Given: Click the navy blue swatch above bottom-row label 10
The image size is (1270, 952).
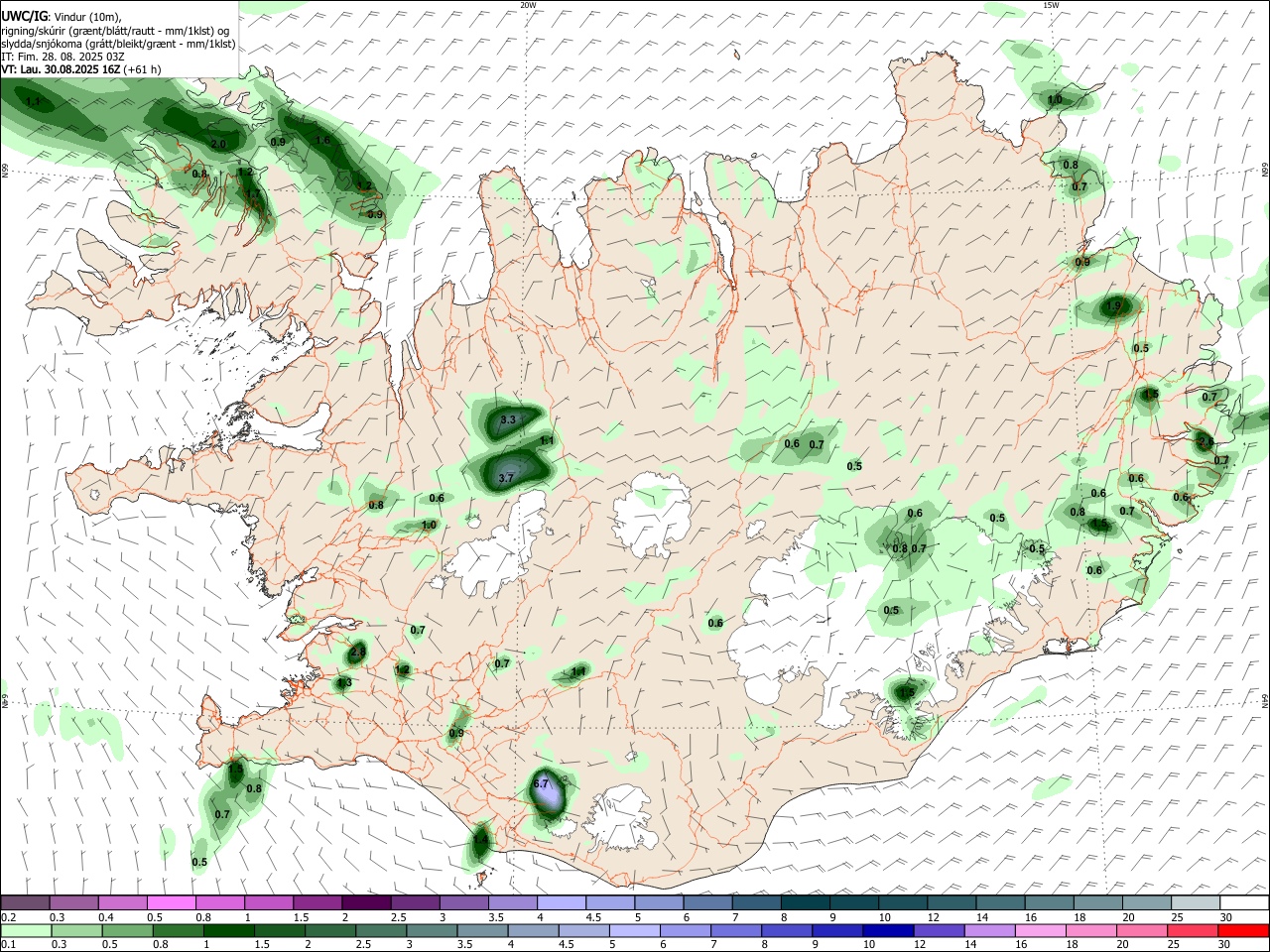Looking at the screenshot, I should (x=886, y=931).
